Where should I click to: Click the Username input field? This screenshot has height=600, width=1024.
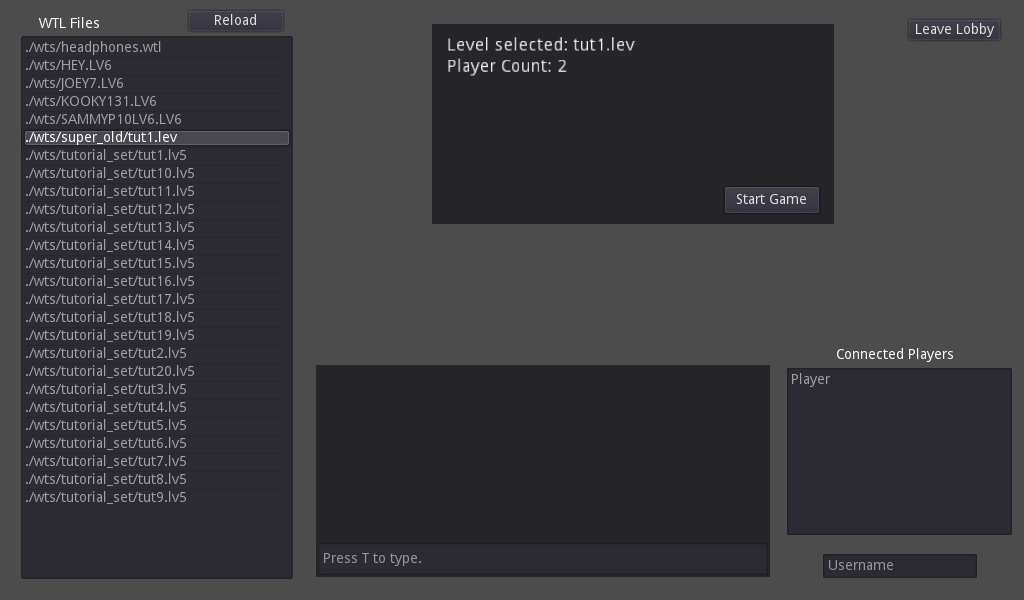tap(899, 565)
